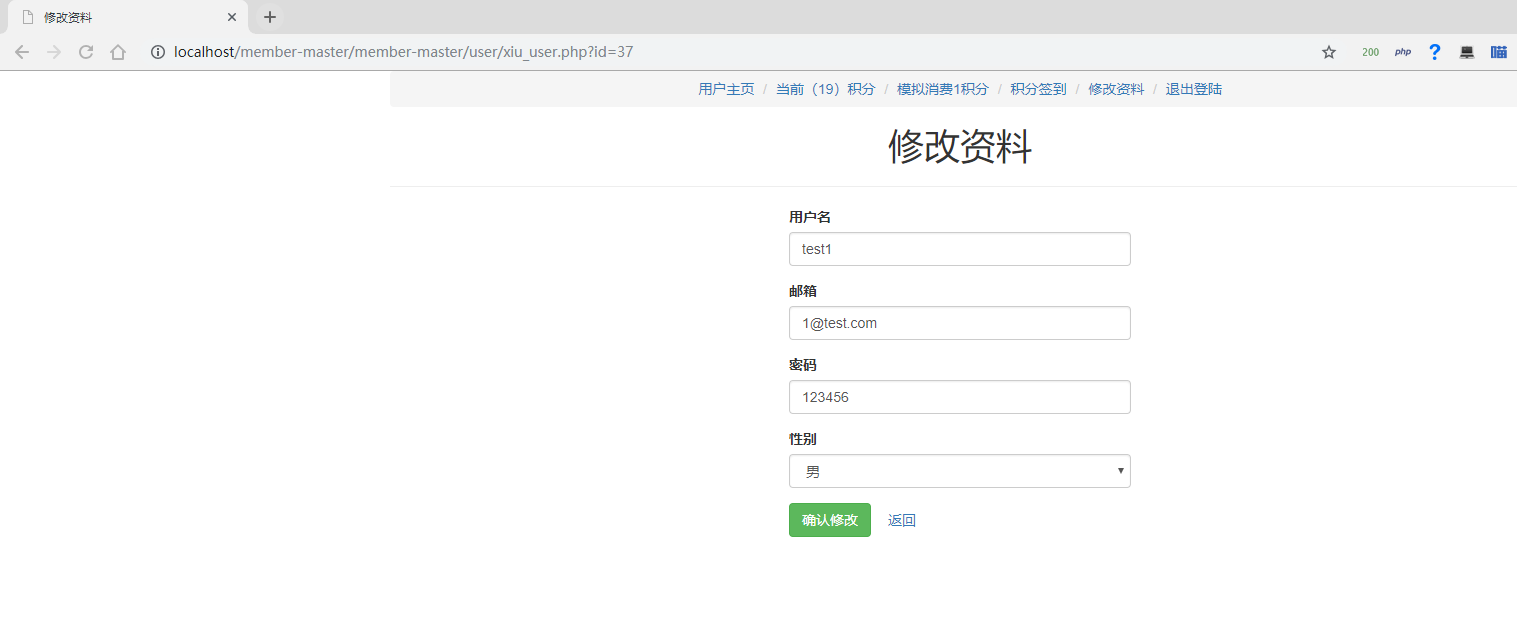Focus the 密码 input field
1517x627 pixels.
point(960,397)
